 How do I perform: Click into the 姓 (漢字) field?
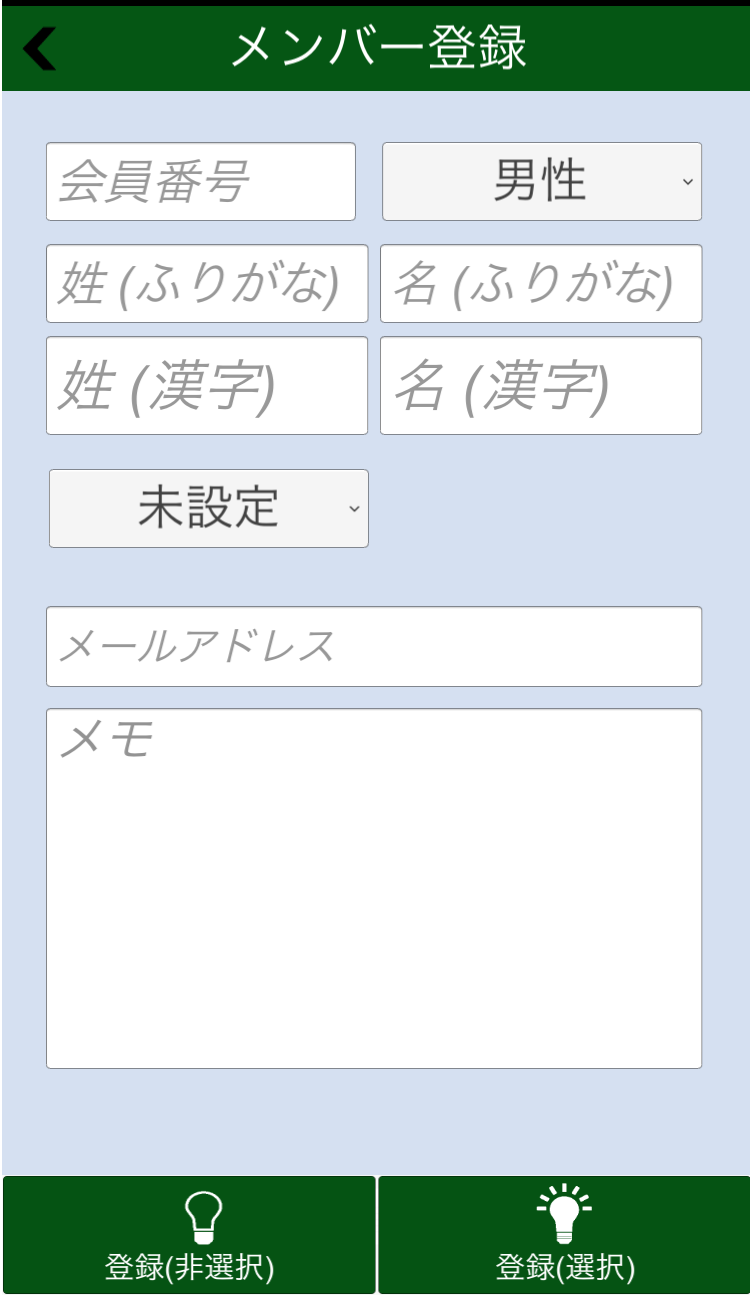207,386
